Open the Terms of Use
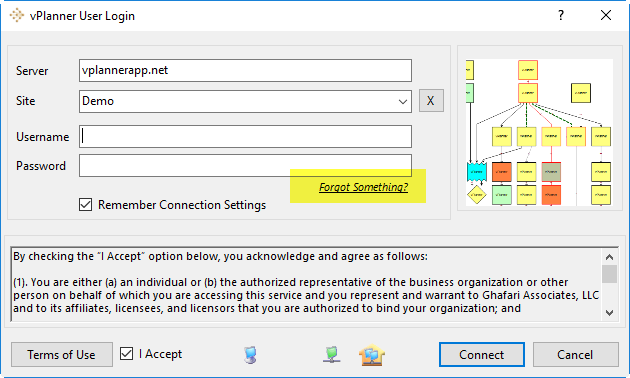Image resolution: width=630 pixels, height=378 pixels. (61, 355)
